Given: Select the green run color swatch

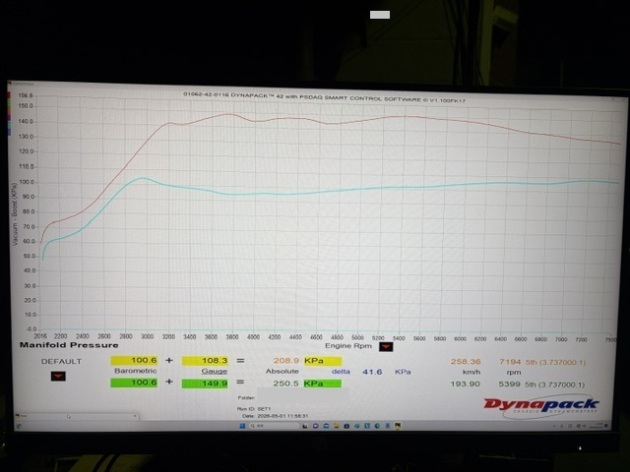Looking at the screenshot, I should point(9,103).
